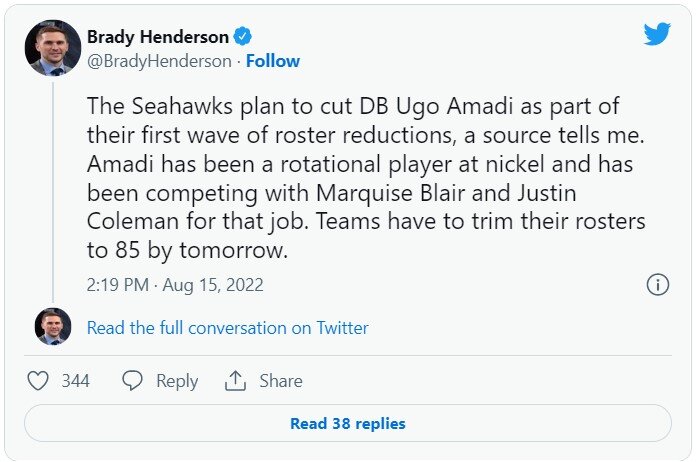
Task: Open the Twitter info circle icon
Action: (657, 285)
